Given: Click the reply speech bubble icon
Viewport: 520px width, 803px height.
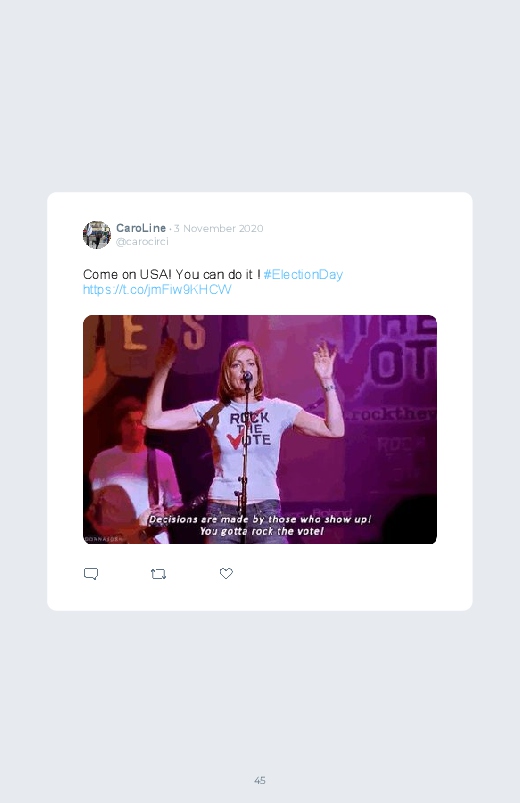Looking at the screenshot, I should click(x=91, y=574).
